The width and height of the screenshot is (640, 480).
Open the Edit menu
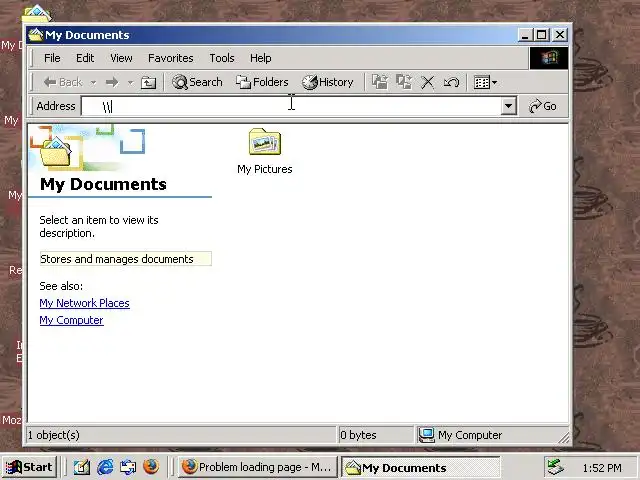tap(85, 58)
